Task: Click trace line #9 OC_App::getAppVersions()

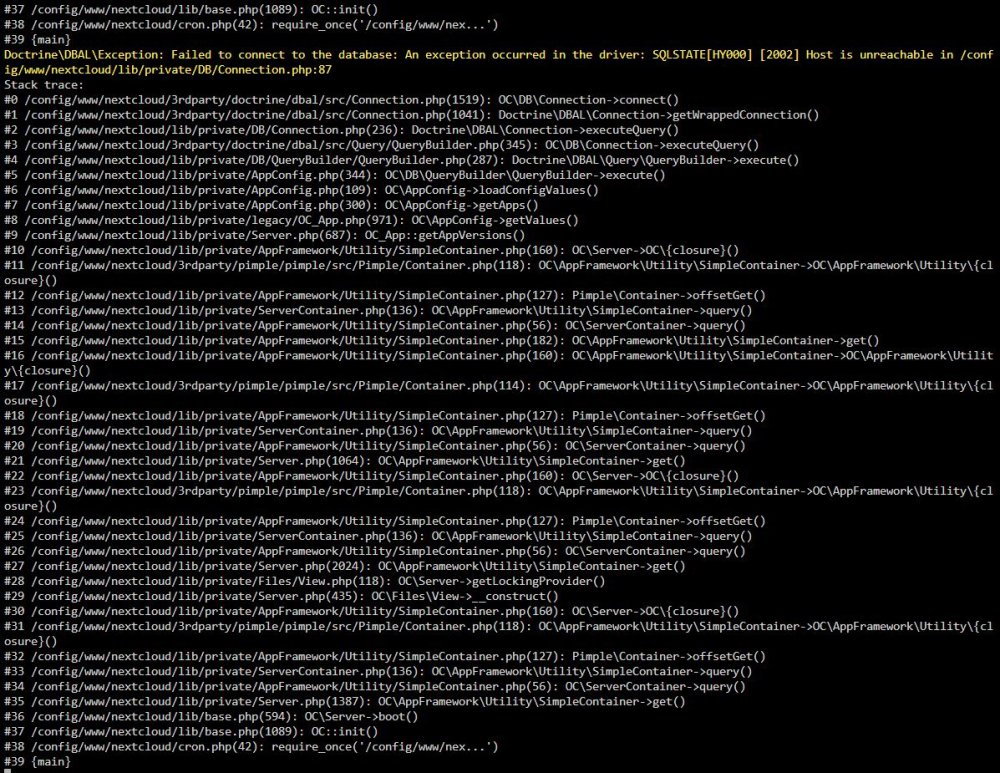Action: pos(265,235)
